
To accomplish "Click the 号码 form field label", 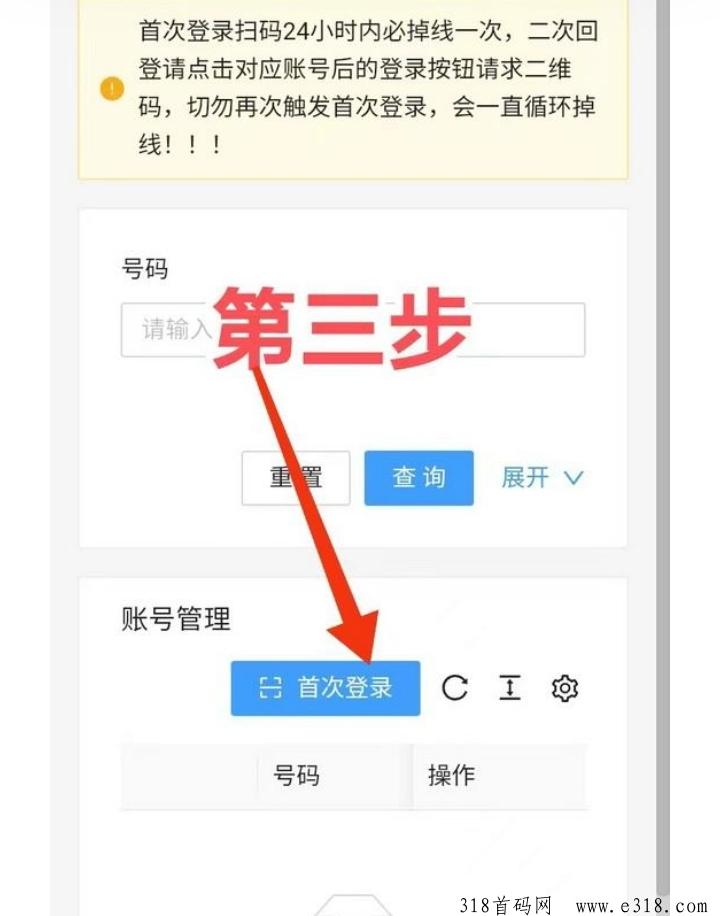I will coord(144,269).
